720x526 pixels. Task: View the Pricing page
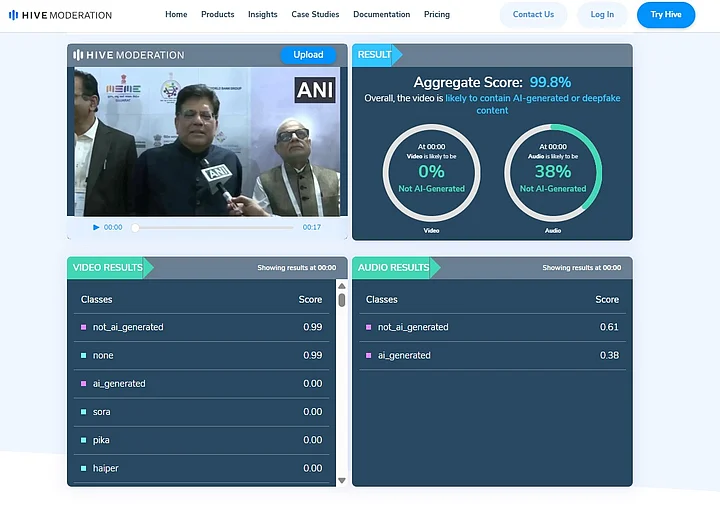pos(436,15)
